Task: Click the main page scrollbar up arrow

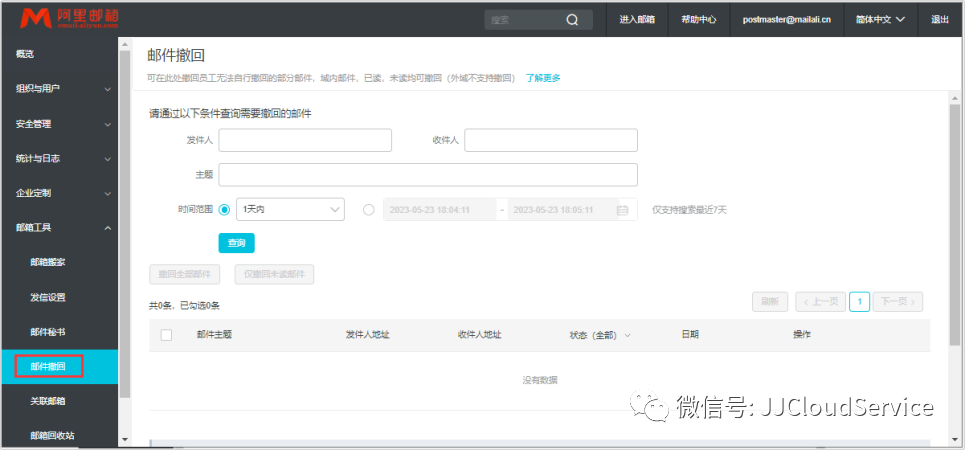Action: pyautogui.click(x=955, y=98)
